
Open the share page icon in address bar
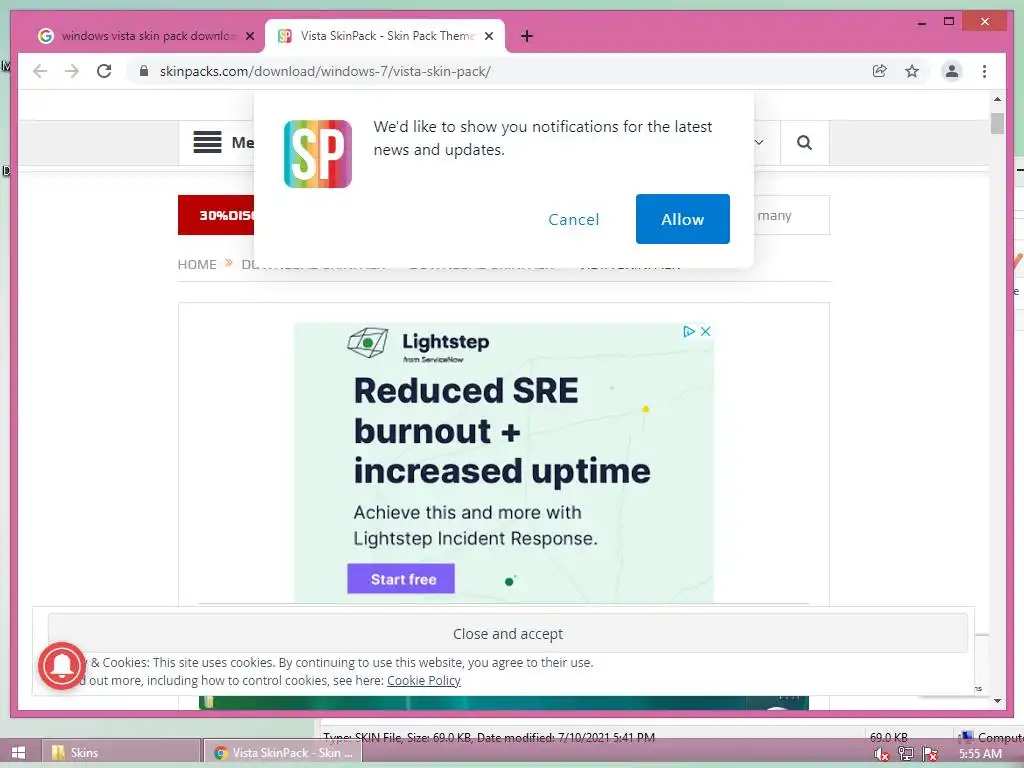(880, 71)
